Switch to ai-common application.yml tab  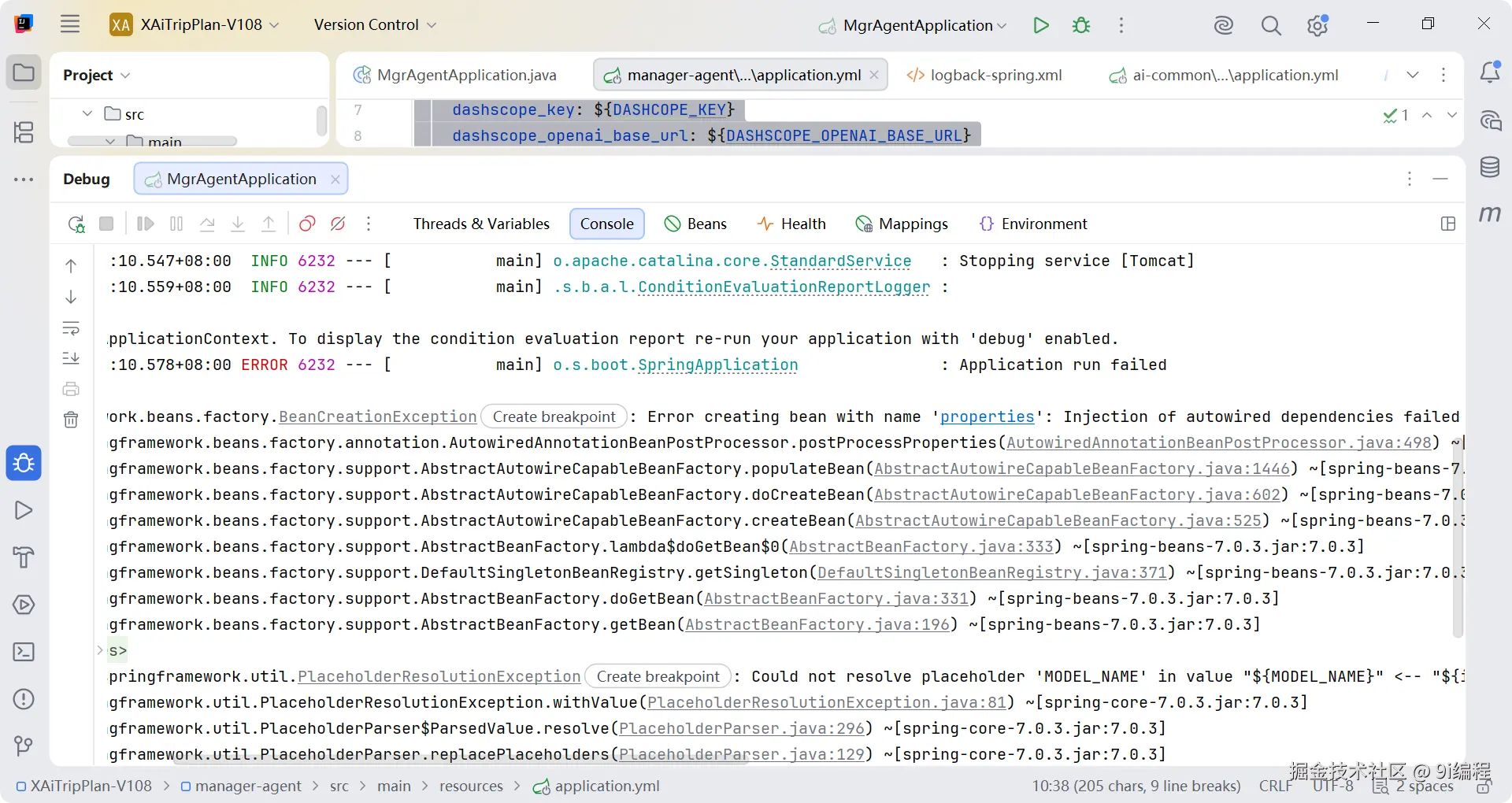[x=1224, y=75]
